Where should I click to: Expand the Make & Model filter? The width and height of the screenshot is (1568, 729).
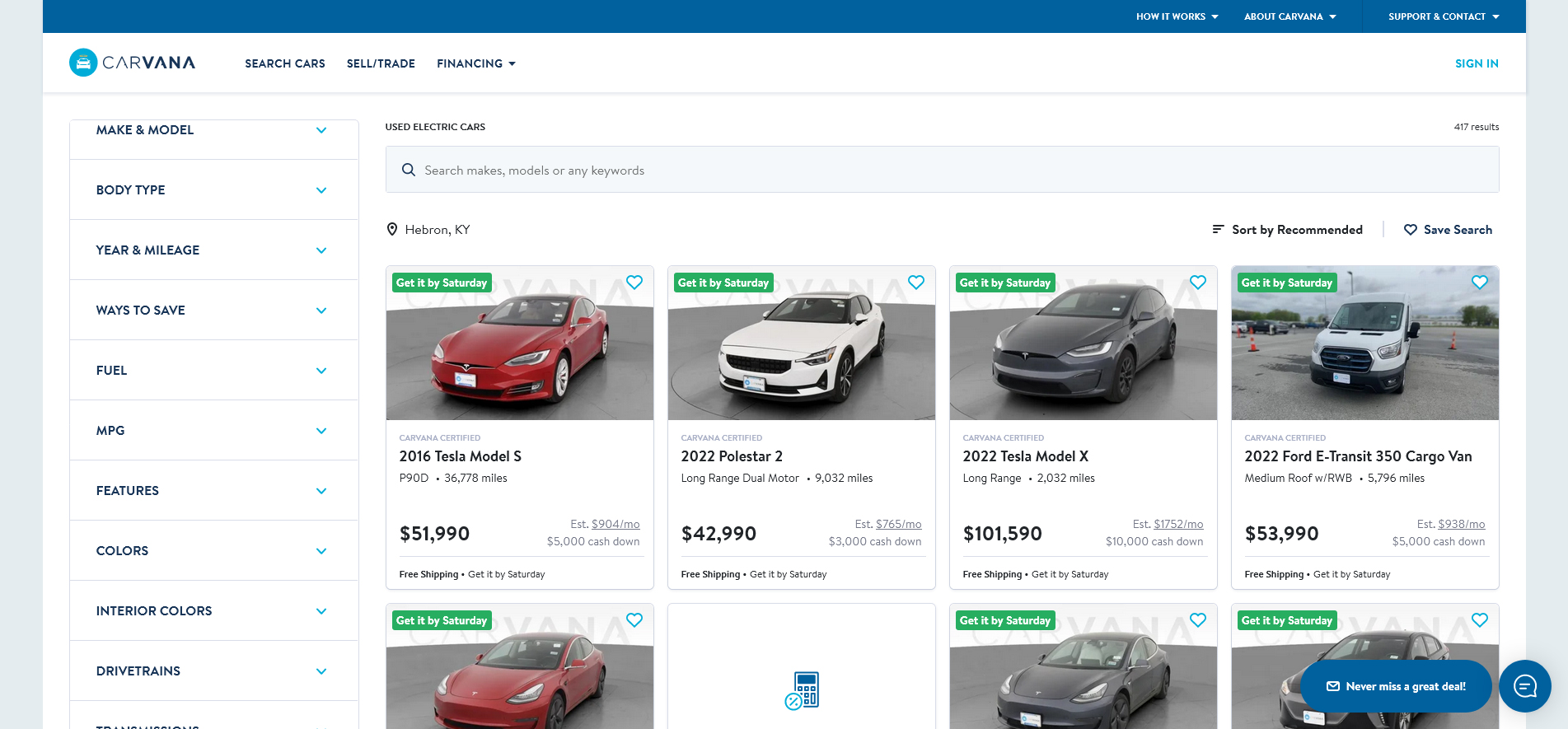pos(214,130)
